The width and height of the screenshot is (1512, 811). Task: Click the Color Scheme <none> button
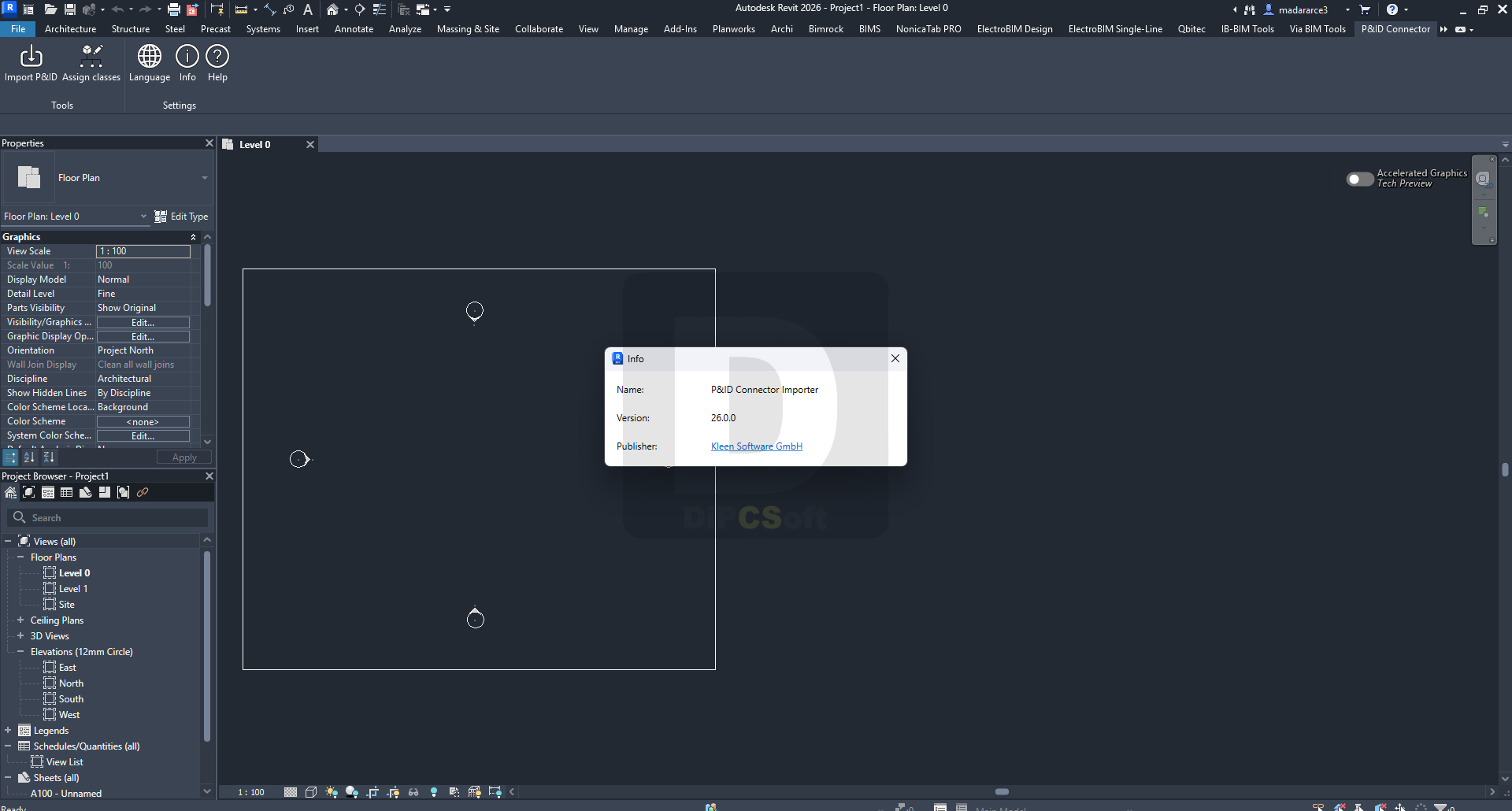(x=143, y=422)
